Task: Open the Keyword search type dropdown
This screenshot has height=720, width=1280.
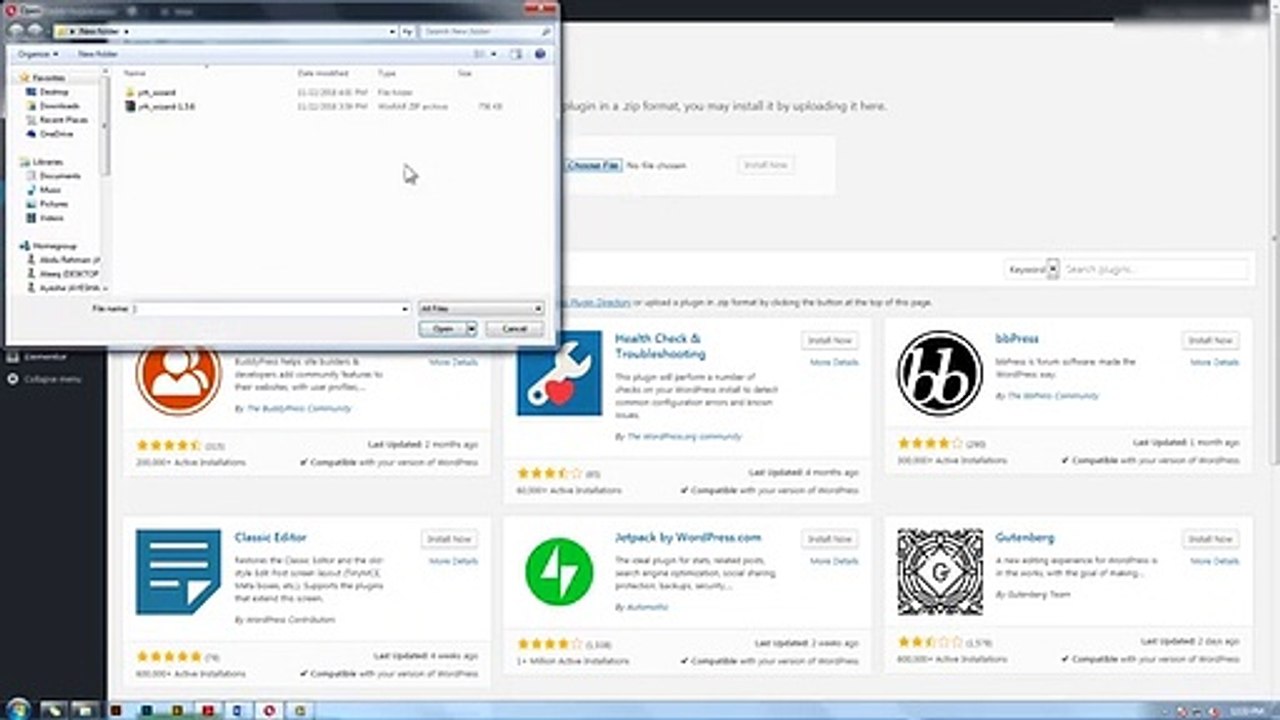Action: 1031,269
